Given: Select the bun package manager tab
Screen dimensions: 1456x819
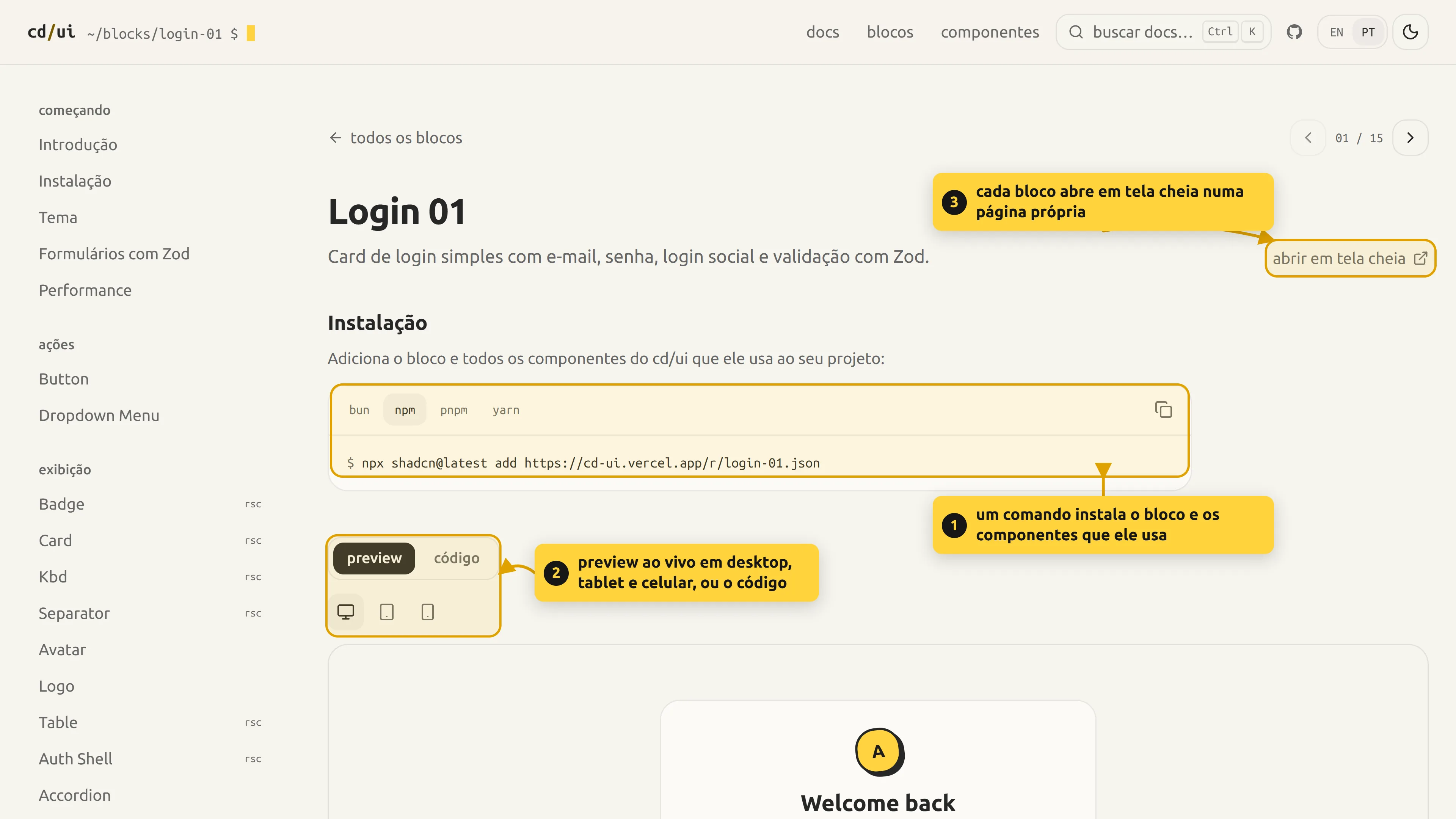Looking at the screenshot, I should [x=359, y=410].
